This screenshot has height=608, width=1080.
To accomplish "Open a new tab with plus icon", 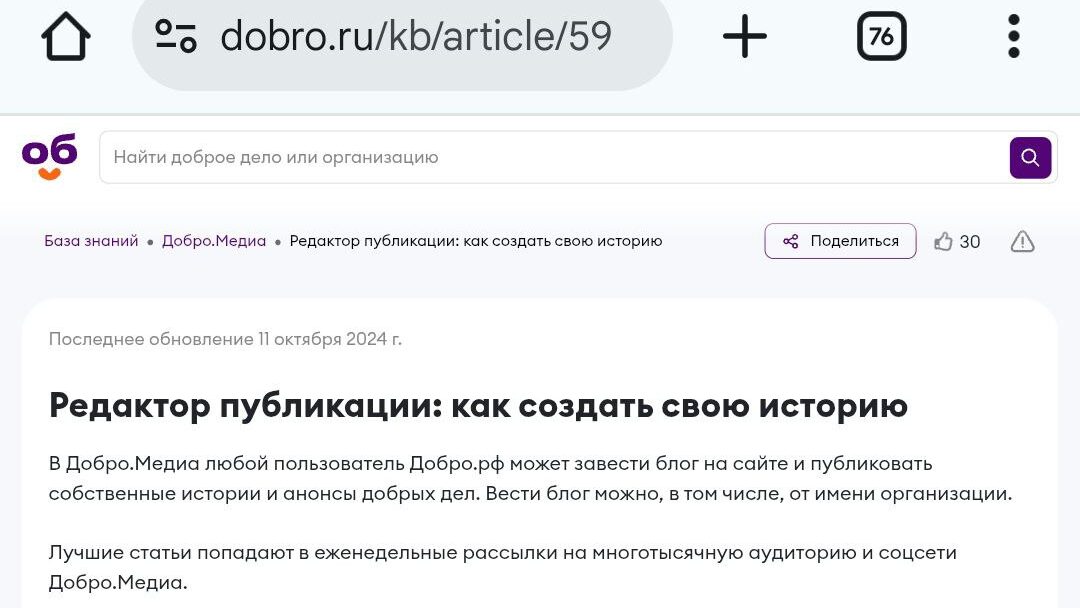I will pos(745,36).
